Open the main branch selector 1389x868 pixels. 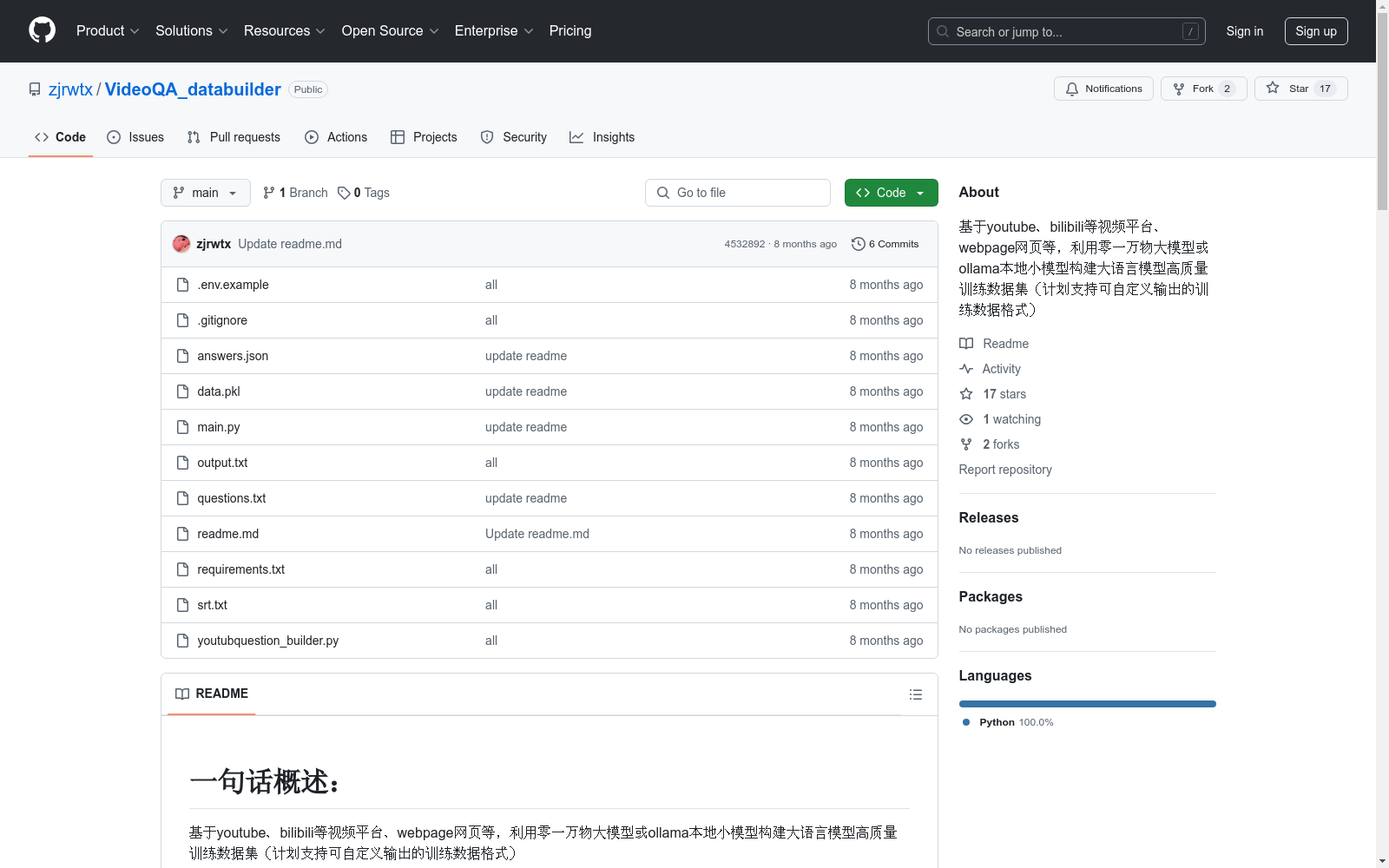click(x=205, y=192)
